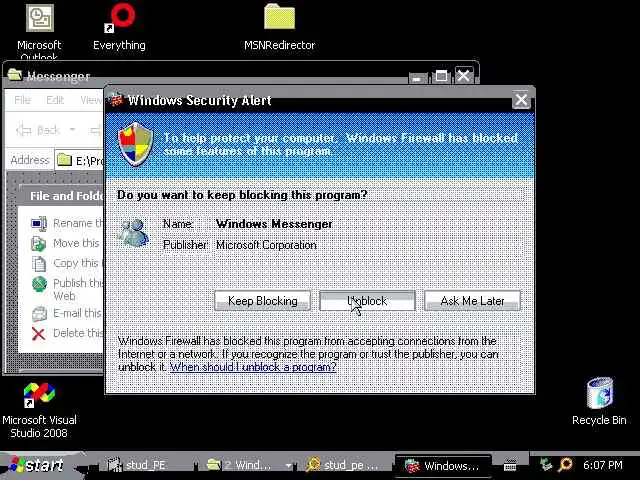Click the 6:07 PM clock
Screen dimensions: 640x480
click(x=603, y=465)
